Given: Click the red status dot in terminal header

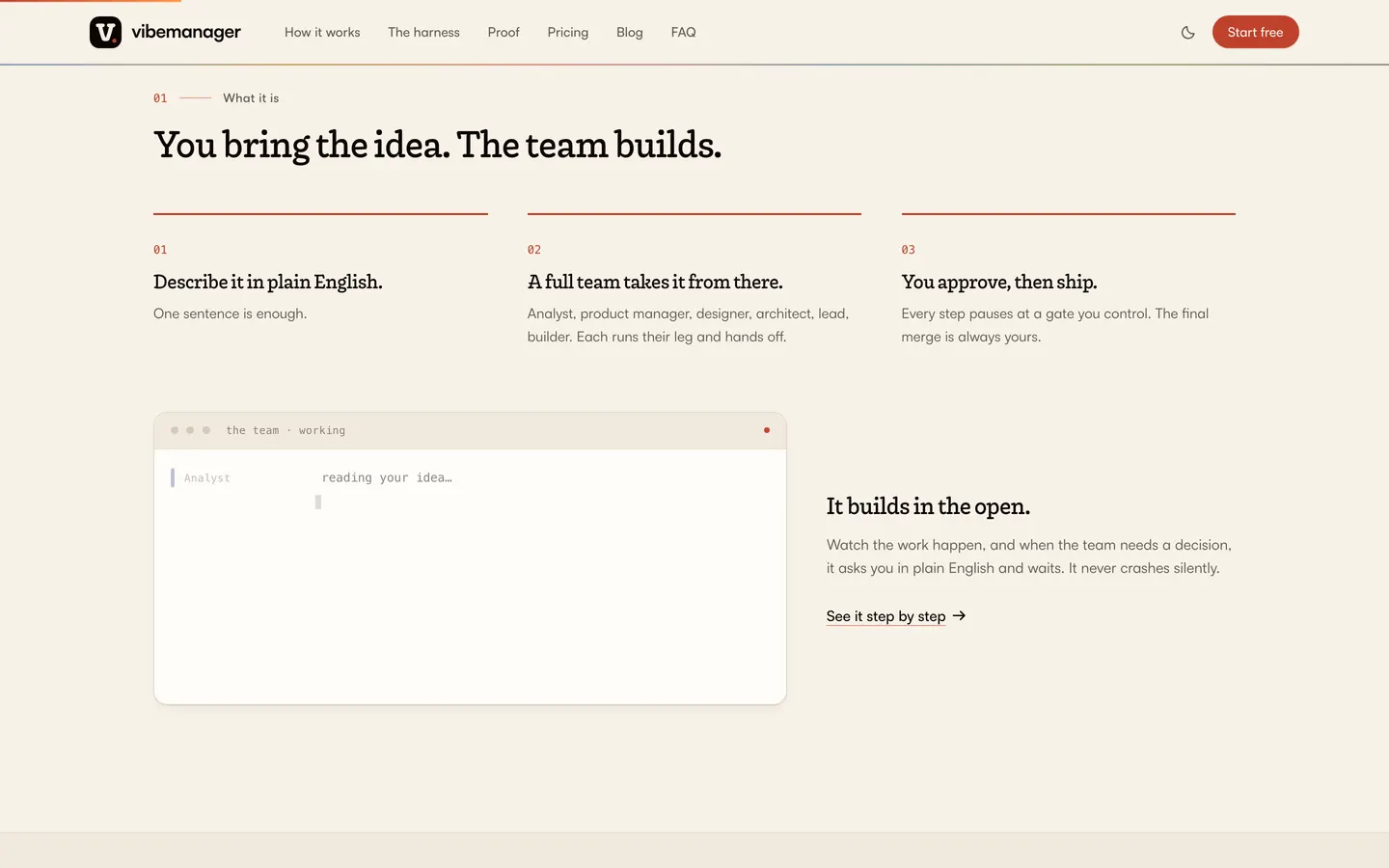Looking at the screenshot, I should (767, 430).
